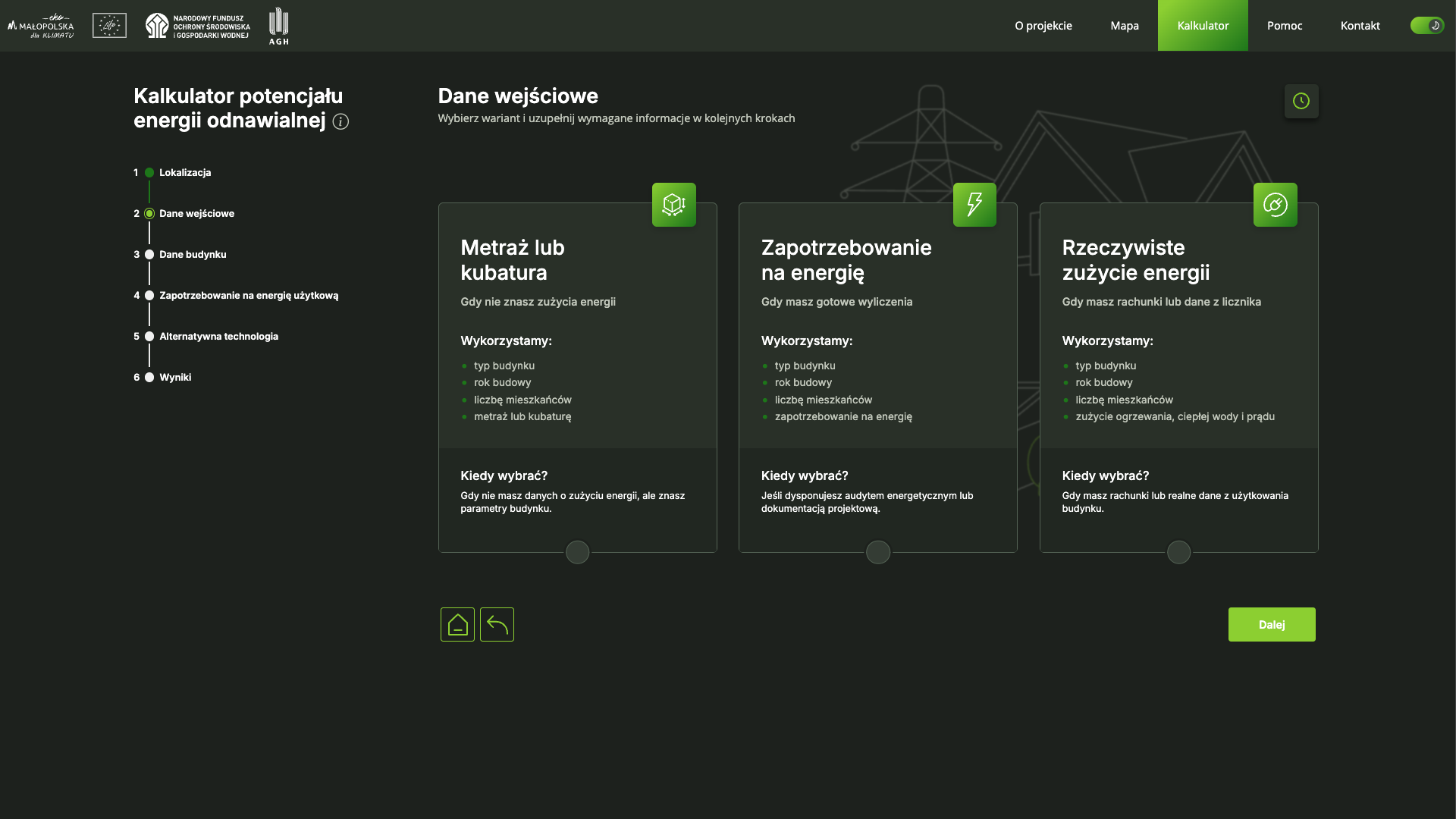Go to the Mapa section
Image resolution: width=1456 pixels, height=819 pixels.
coord(1125,26)
